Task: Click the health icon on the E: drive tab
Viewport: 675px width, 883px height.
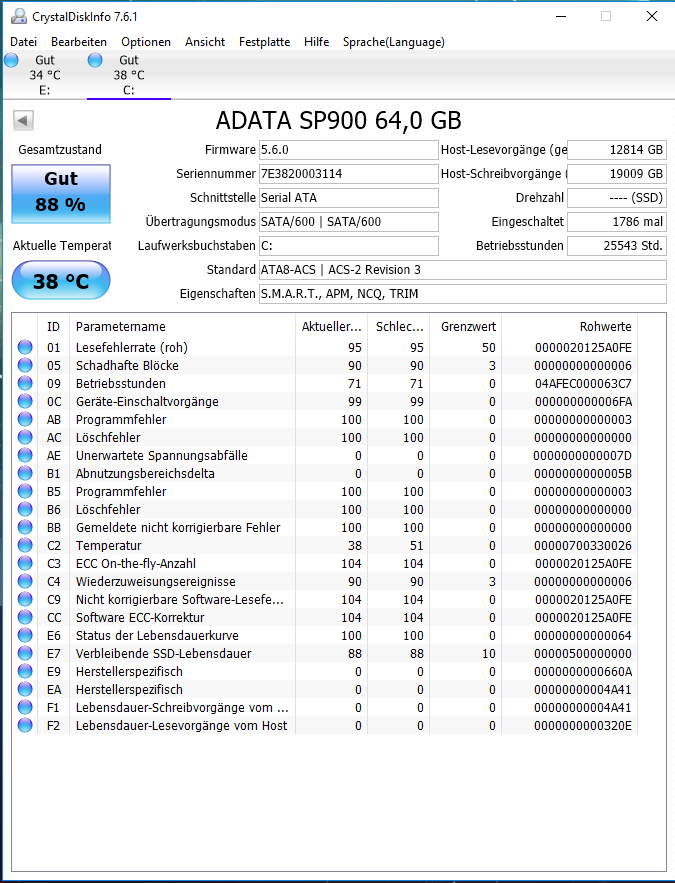Action: point(11,60)
